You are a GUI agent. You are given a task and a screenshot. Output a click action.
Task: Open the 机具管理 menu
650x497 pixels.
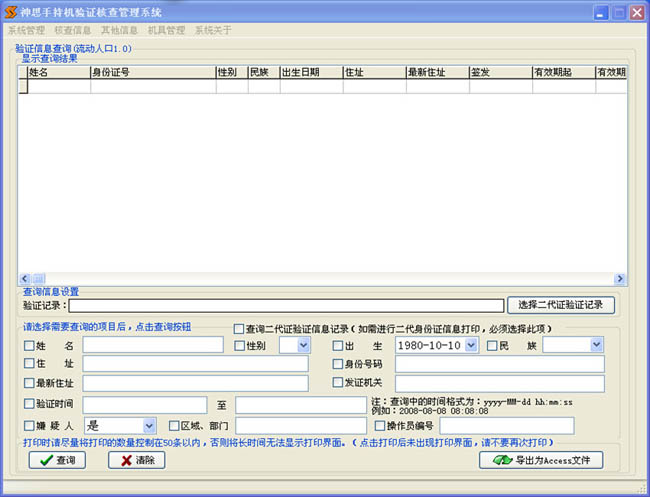point(166,30)
